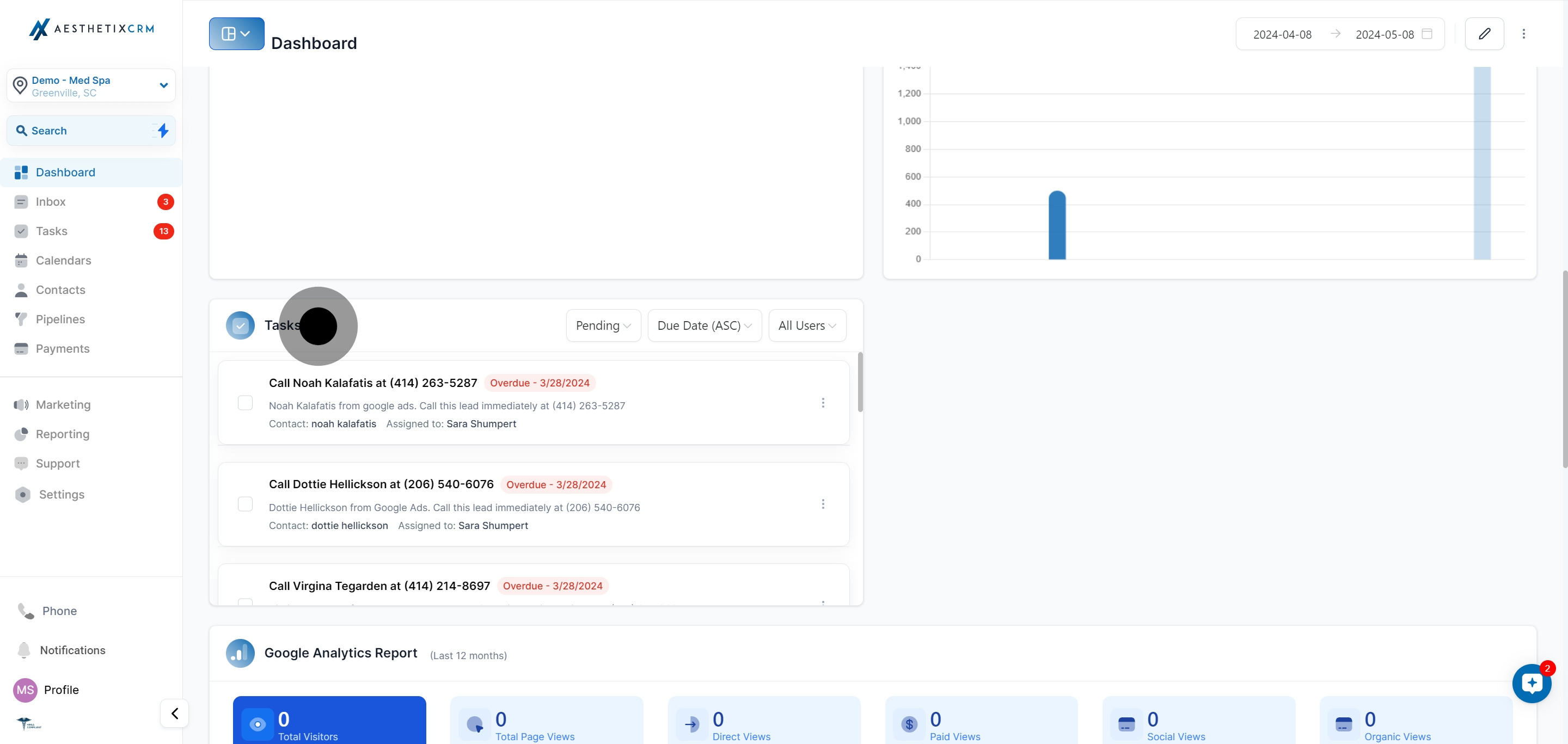This screenshot has height=744, width=1568.
Task: Click the pencil edit dashboard icon
Action: pos(1484,34)
